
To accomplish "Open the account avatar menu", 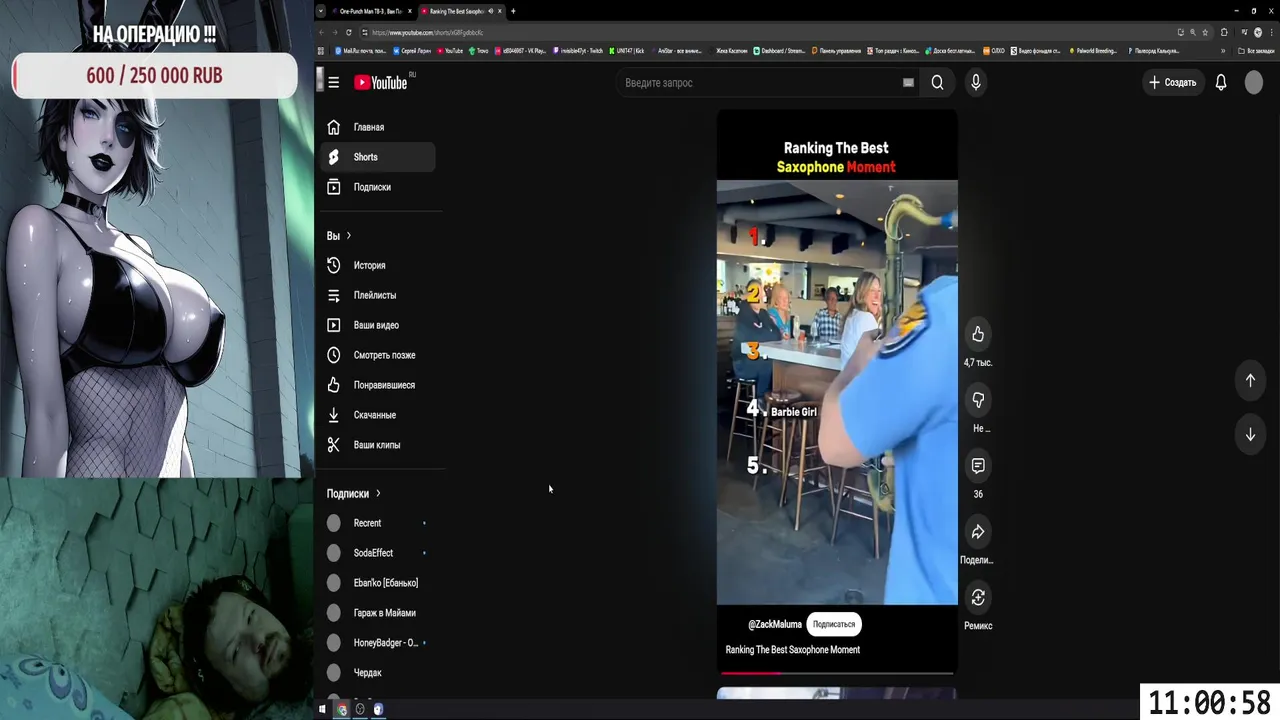I will [1254, 83].
